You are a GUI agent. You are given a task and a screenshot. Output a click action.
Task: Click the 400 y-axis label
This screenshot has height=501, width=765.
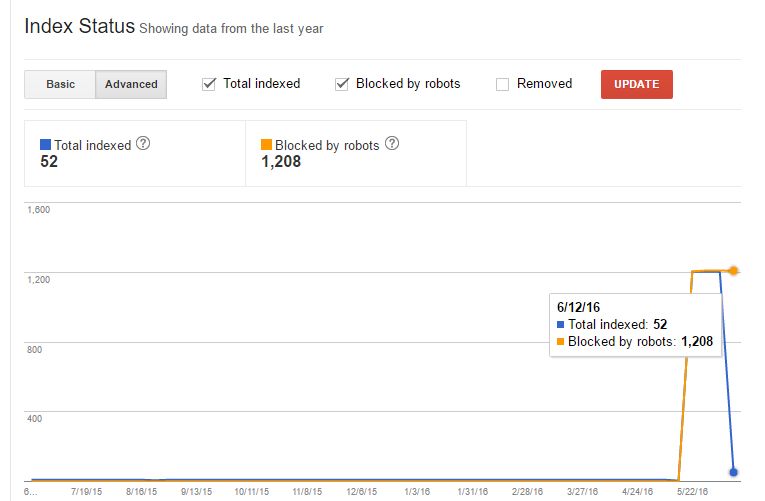(x=34, y=419)
